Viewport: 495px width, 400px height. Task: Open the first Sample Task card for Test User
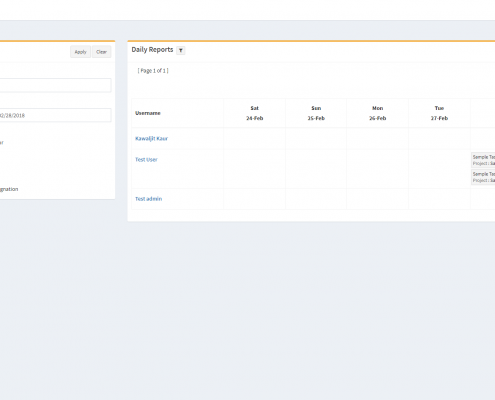[483, 160]
